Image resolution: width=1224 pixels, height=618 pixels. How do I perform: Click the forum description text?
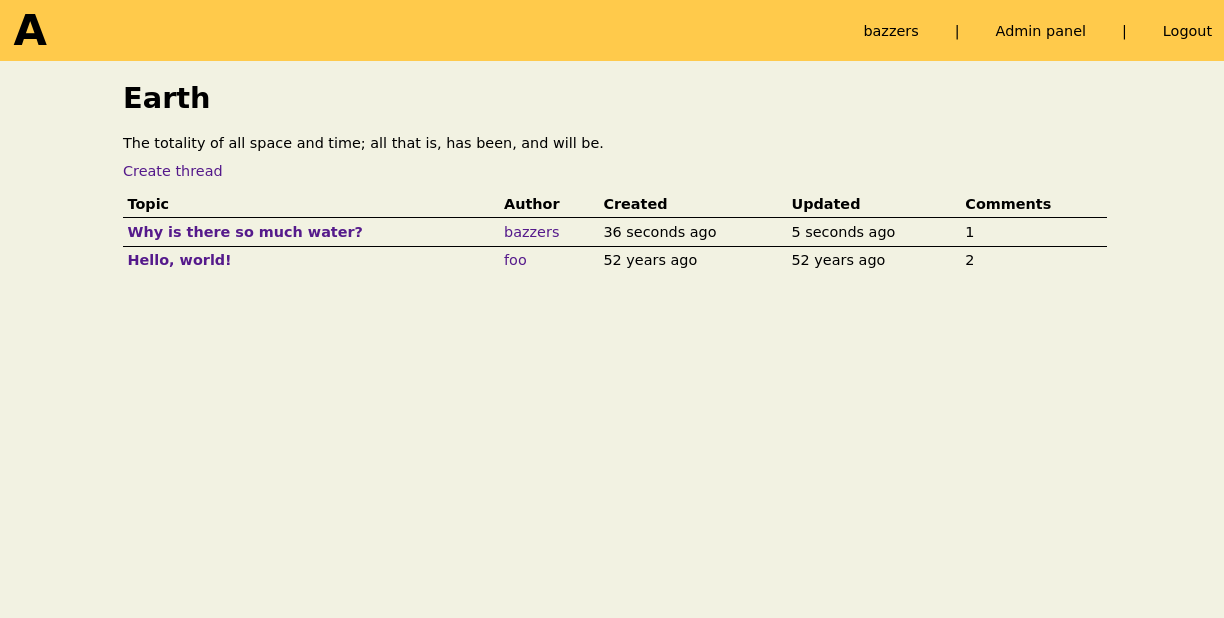point(363,143)
